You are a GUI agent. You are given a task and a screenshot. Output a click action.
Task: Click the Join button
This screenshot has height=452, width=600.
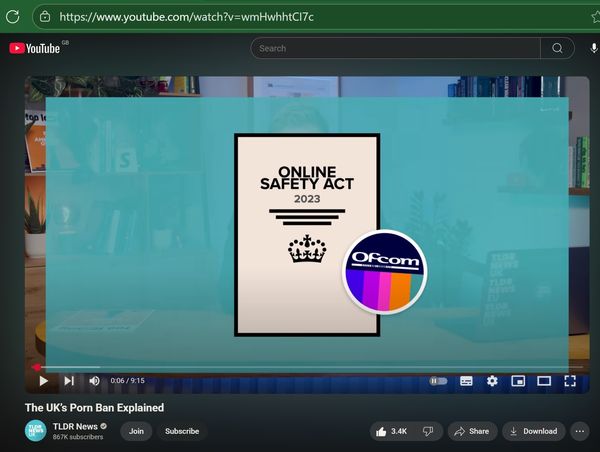click(x=136, y=431)
